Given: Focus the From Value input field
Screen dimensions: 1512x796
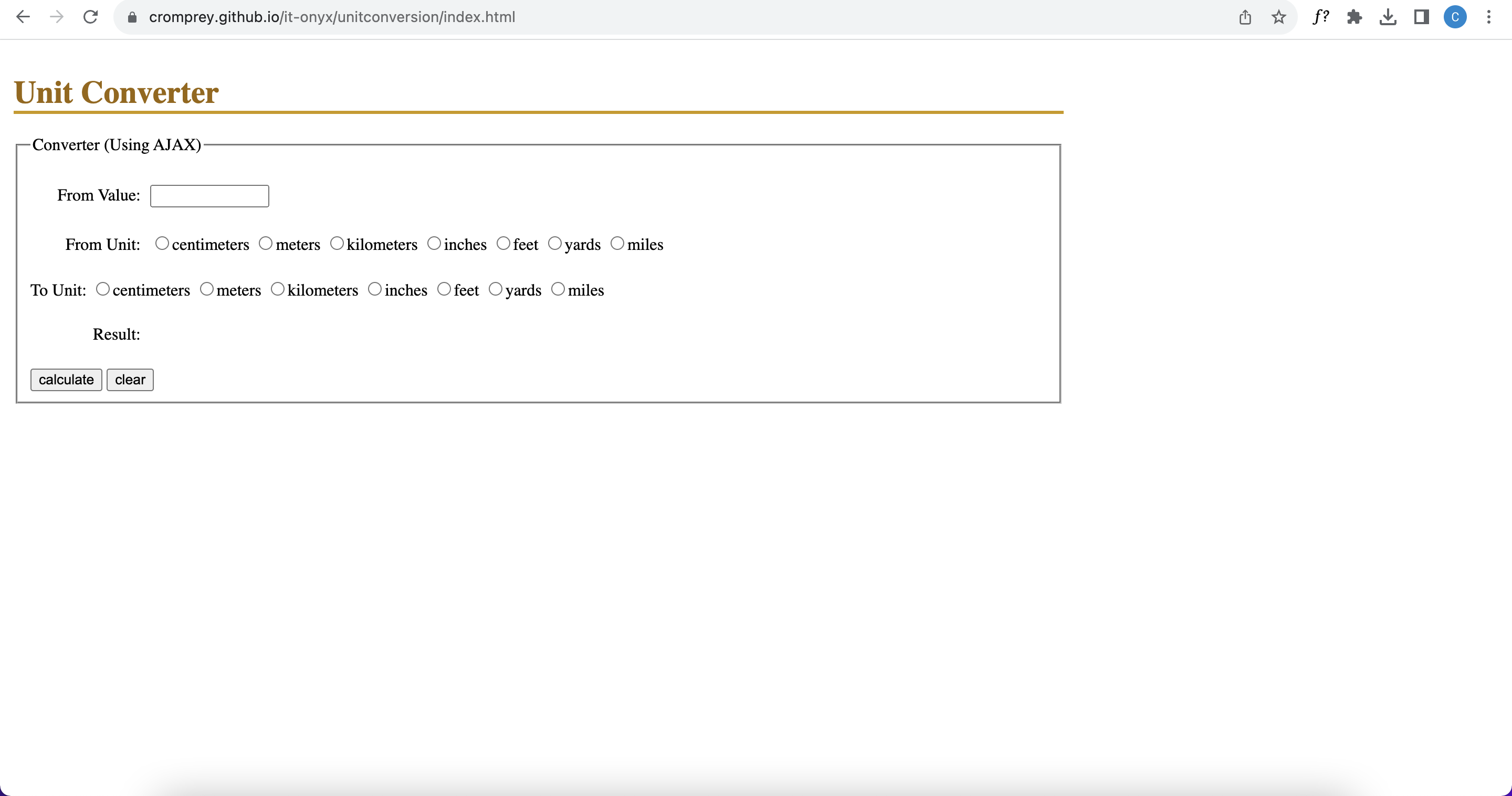Looking at the screenshot, I should [x=209, y=196].
